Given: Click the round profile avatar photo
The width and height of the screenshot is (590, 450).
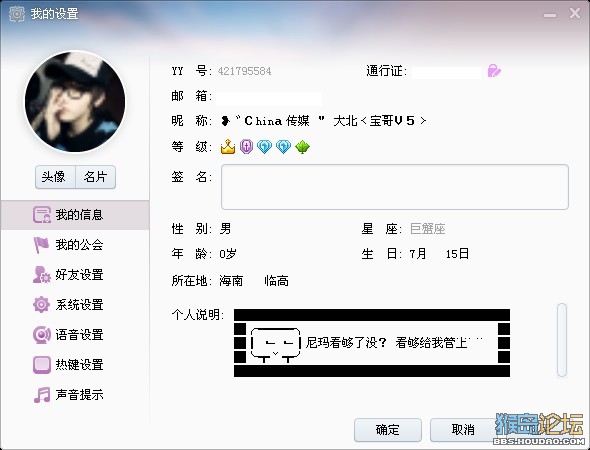Looking at the screenshot, I should click(x=75, y=102).
